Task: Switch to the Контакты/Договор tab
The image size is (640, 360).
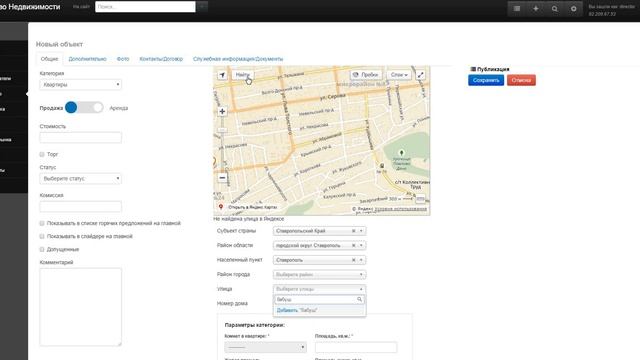Action: point(161,59)
